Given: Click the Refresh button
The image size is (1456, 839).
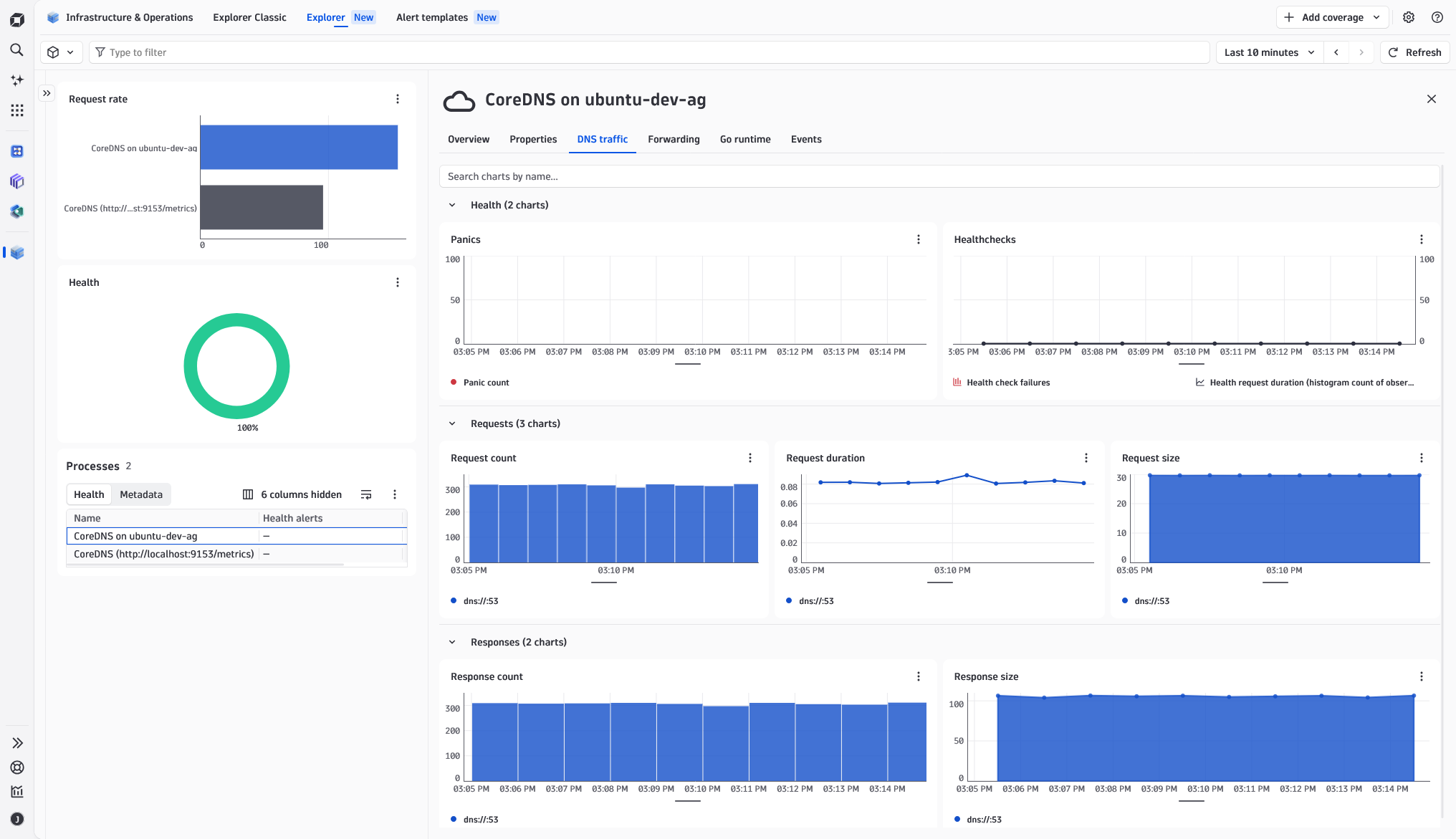Looking at the screenshot, I should click(1415, 52).
